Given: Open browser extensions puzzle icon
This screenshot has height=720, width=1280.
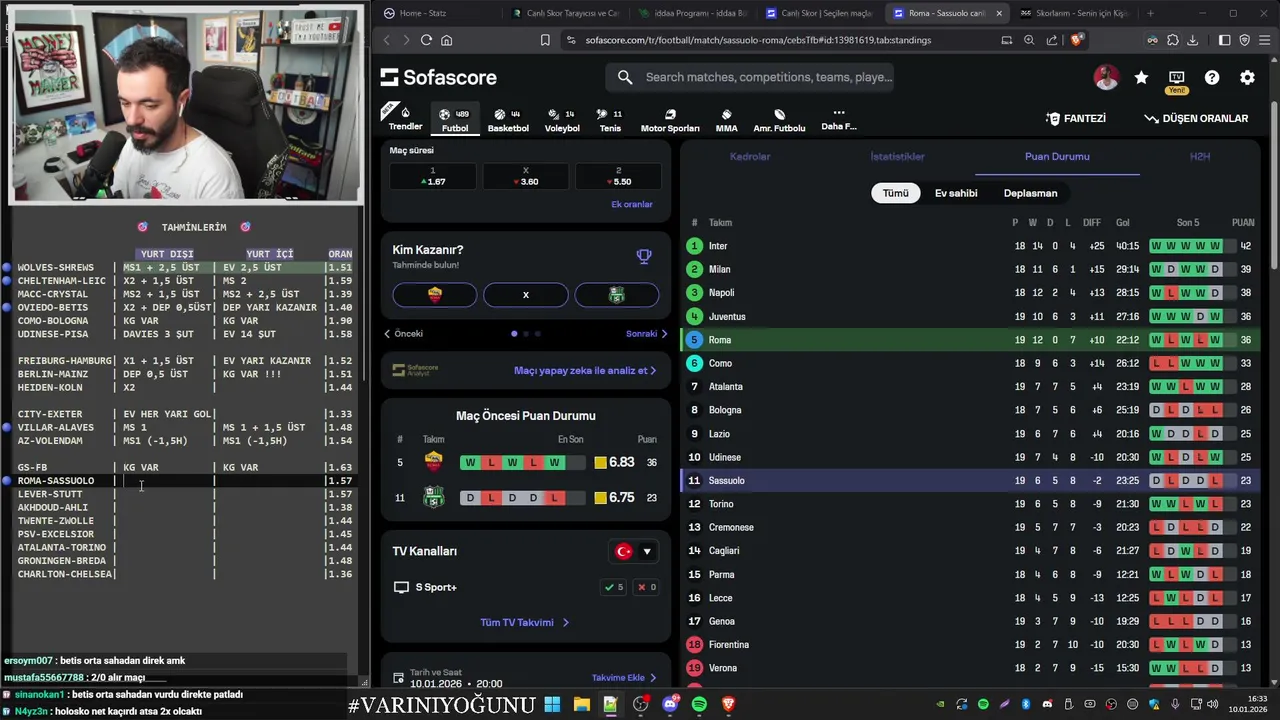Looking at the screenshot, I should [x=1173, y=40].
